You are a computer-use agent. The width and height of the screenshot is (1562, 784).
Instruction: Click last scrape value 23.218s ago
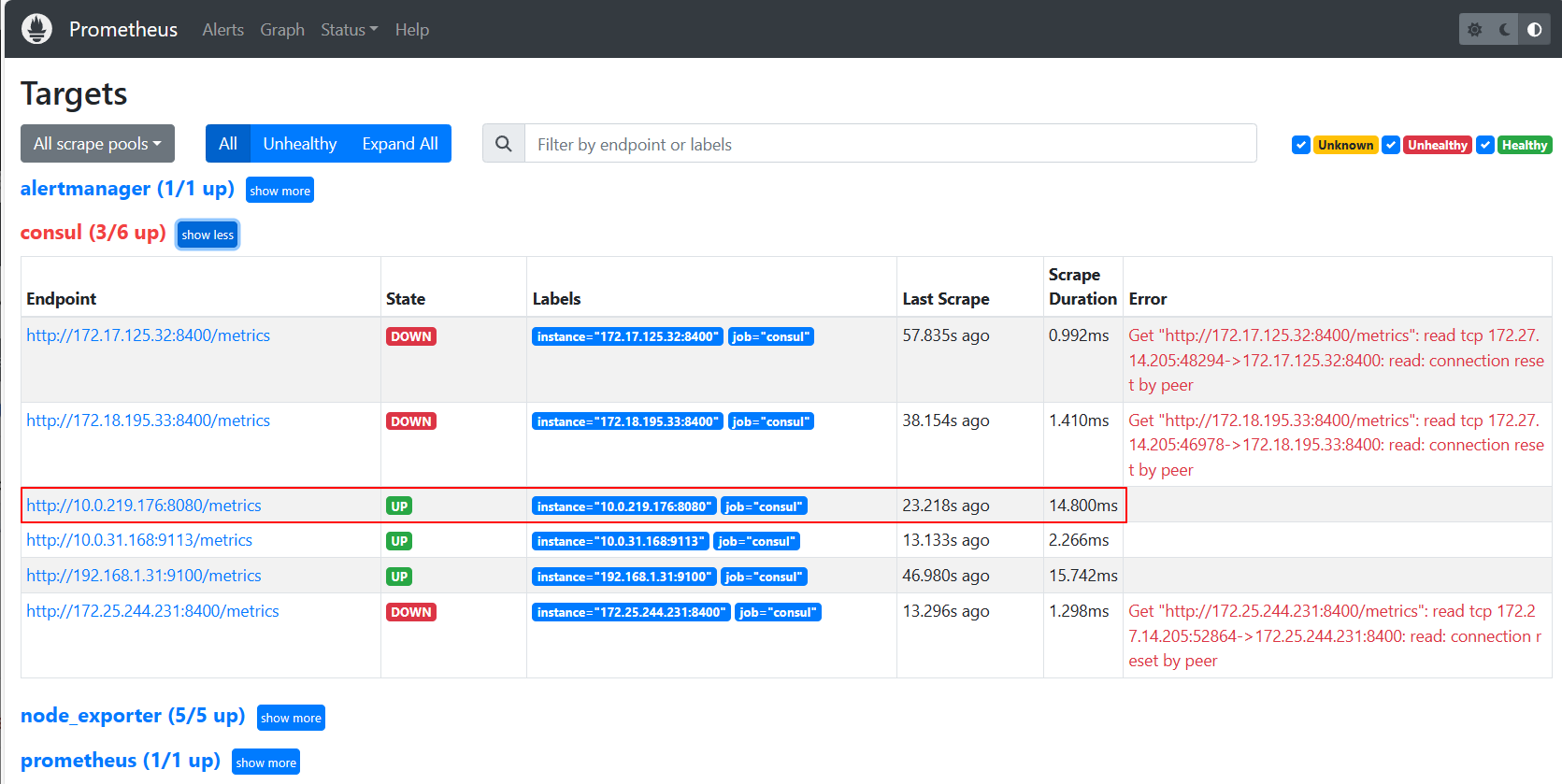click(x=945, y=506)
